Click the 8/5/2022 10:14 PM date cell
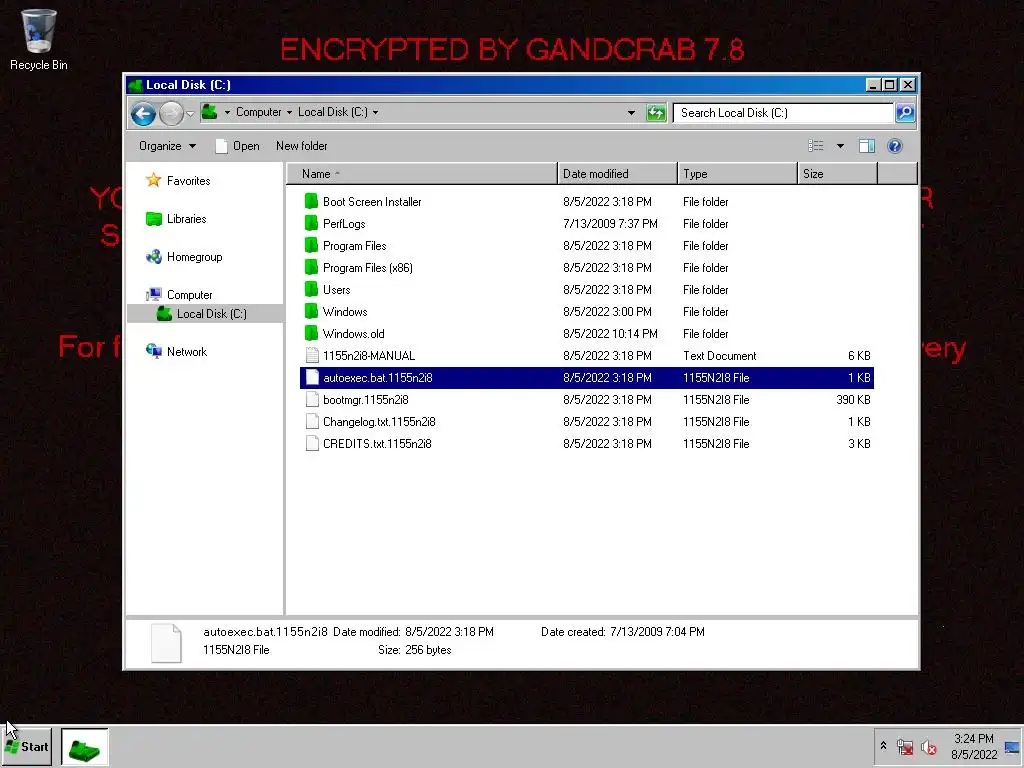Viewport: 1024px width, 768px height. (610, 333)
